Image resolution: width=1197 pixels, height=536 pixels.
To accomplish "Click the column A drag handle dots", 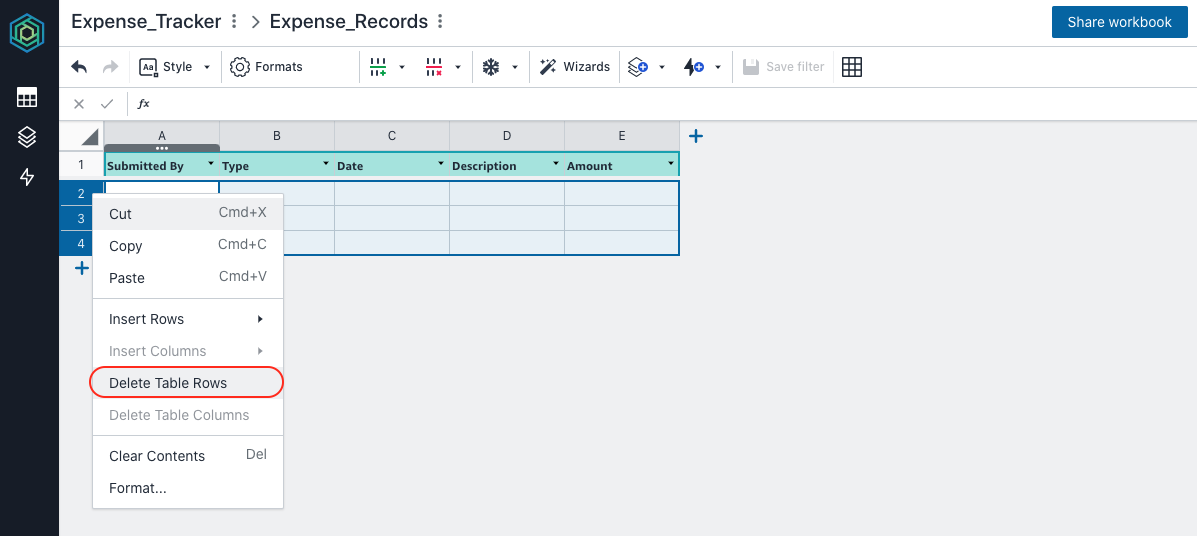I will point(162,148).
